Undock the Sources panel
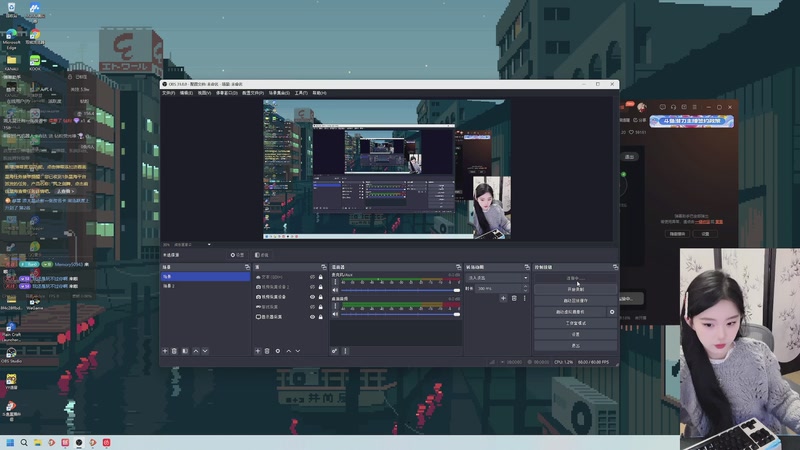The width and height of the screenshot is (800, 450). (x=323, y=267)
